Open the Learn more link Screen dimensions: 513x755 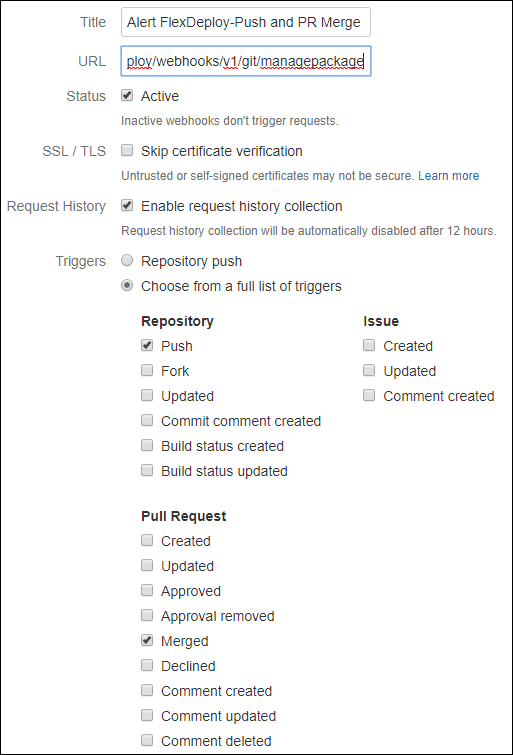click(448, 176)
